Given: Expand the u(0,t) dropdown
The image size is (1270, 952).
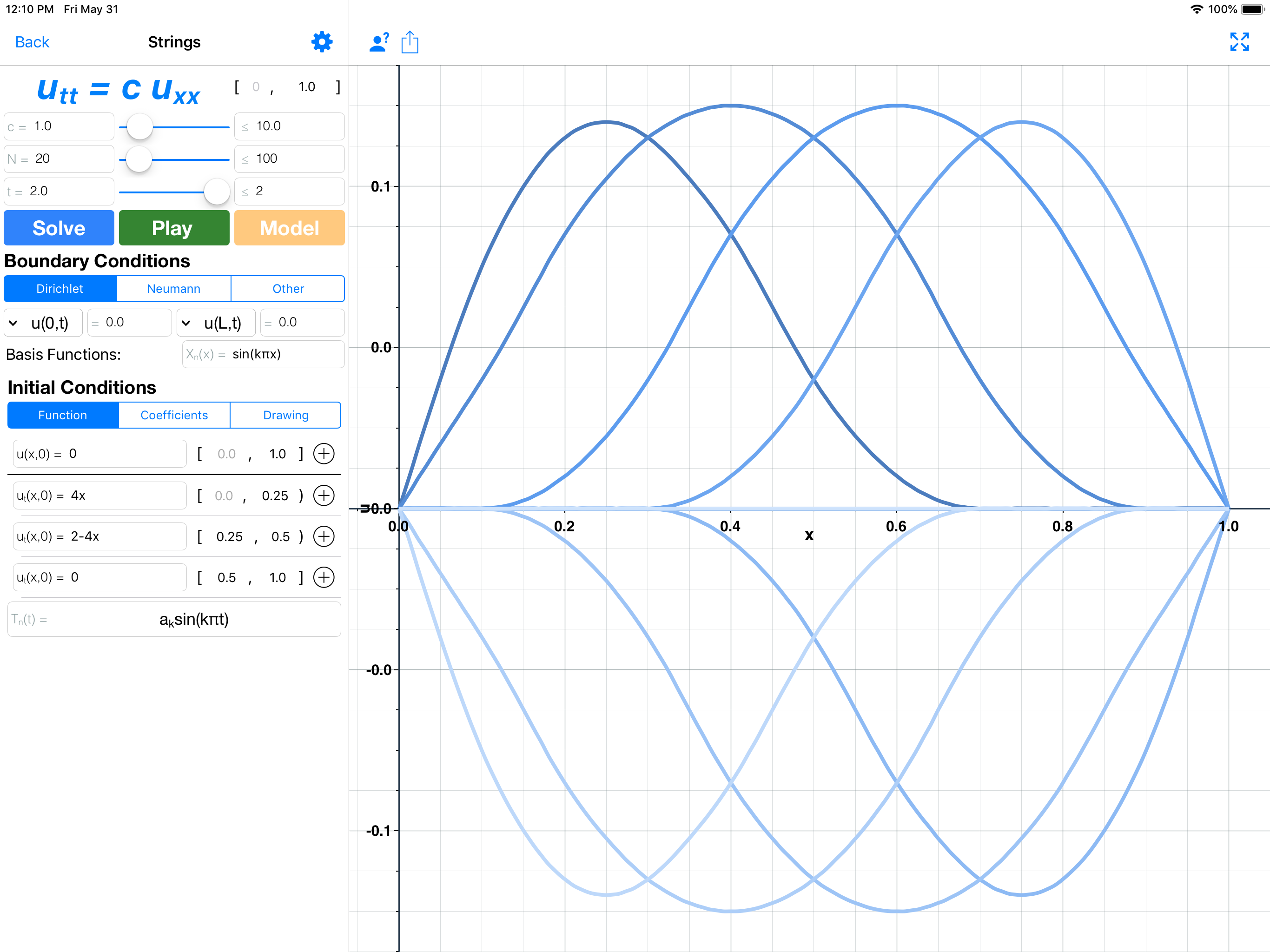Looking at the screenshot, I should pos(44,323).
